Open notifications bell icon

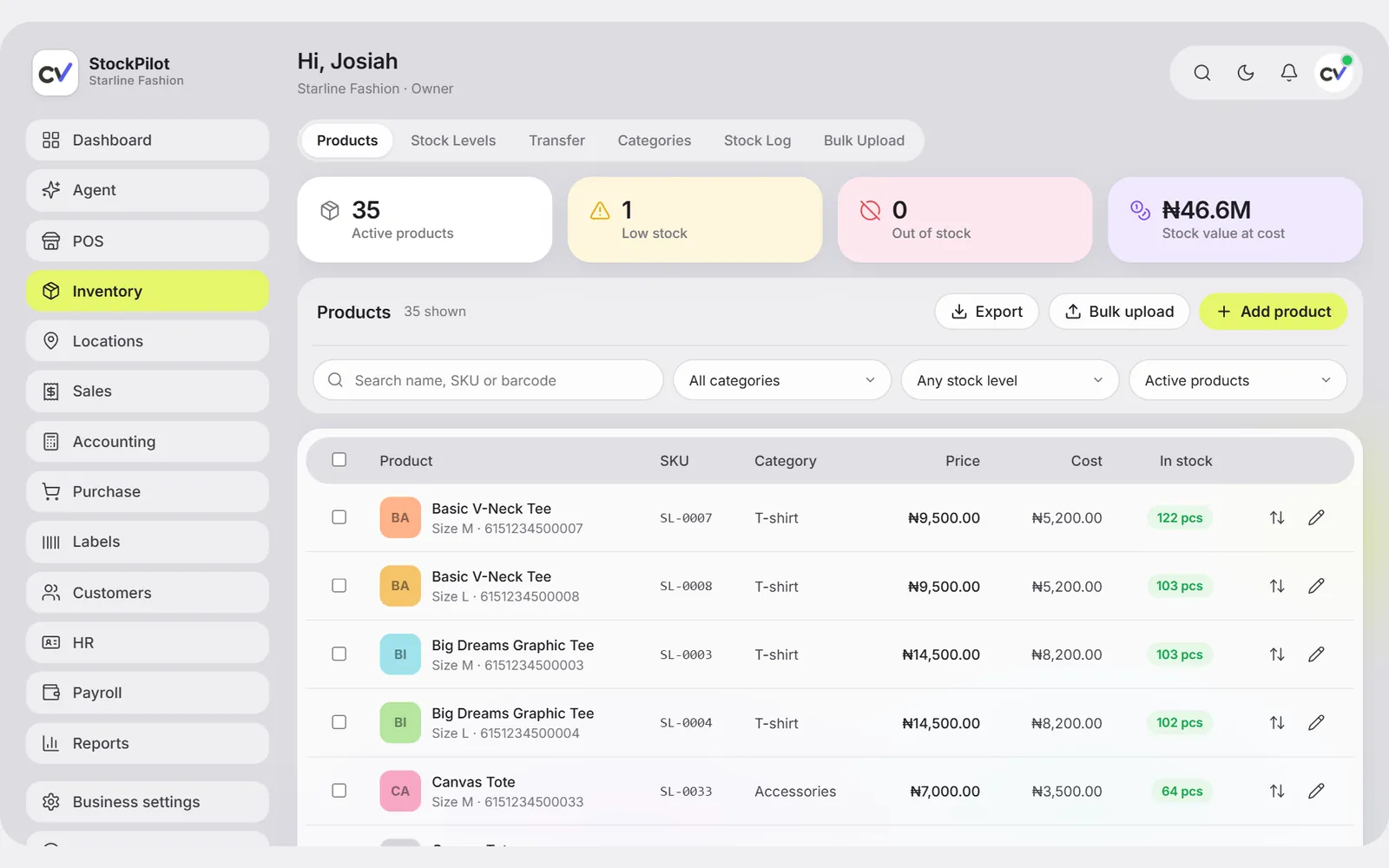1288,73
